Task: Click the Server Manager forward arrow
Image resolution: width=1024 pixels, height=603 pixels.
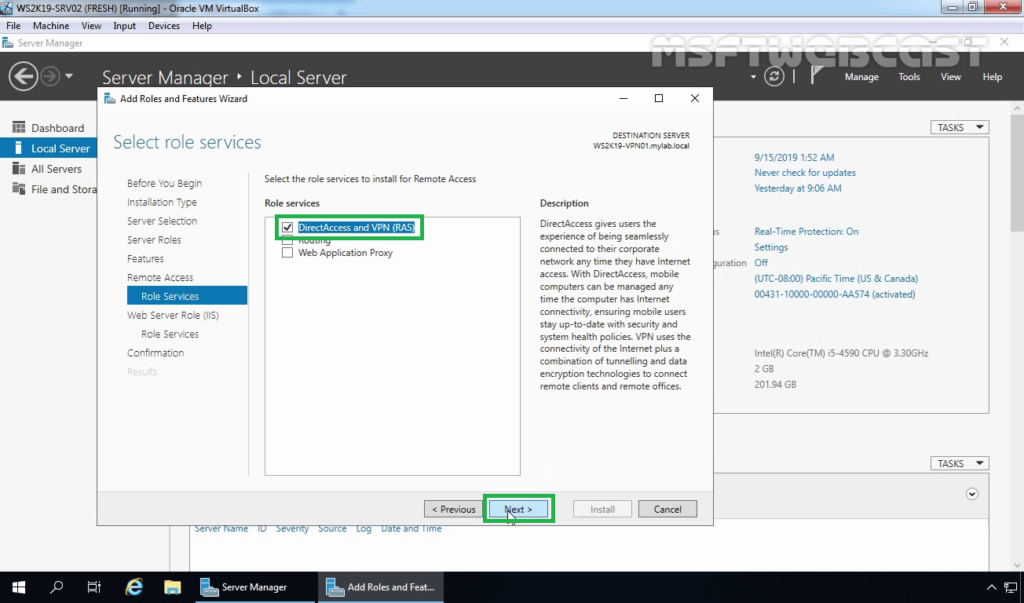Action: [x=50, y=76]
